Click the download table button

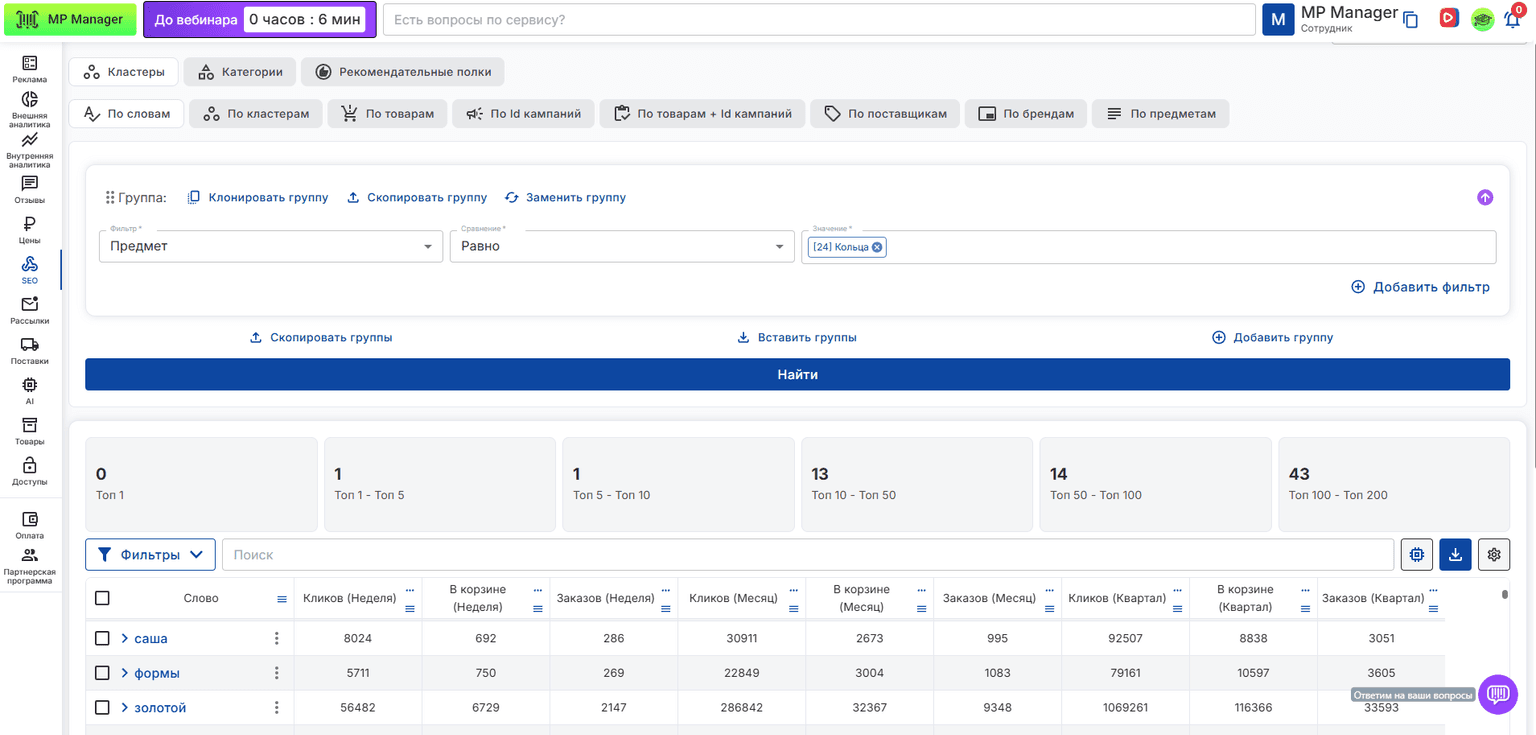(x=1455, y=554)
